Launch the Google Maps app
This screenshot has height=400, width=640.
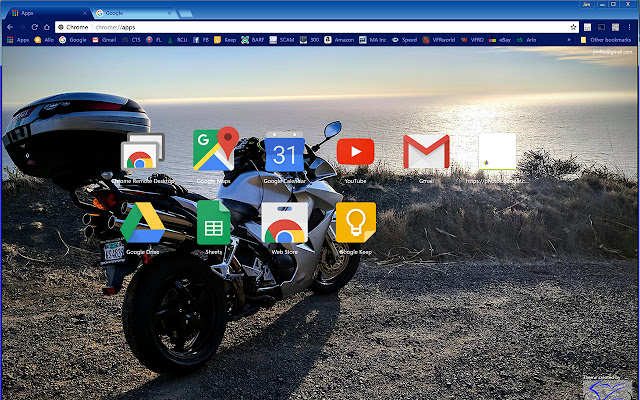[x=216, y=149]
